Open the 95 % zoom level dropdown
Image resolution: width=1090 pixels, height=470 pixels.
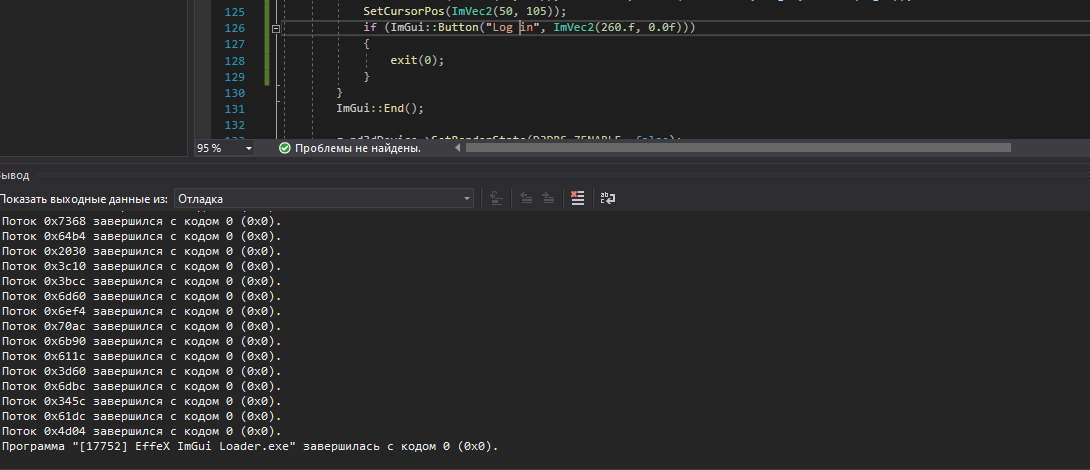tap(249, 148)
